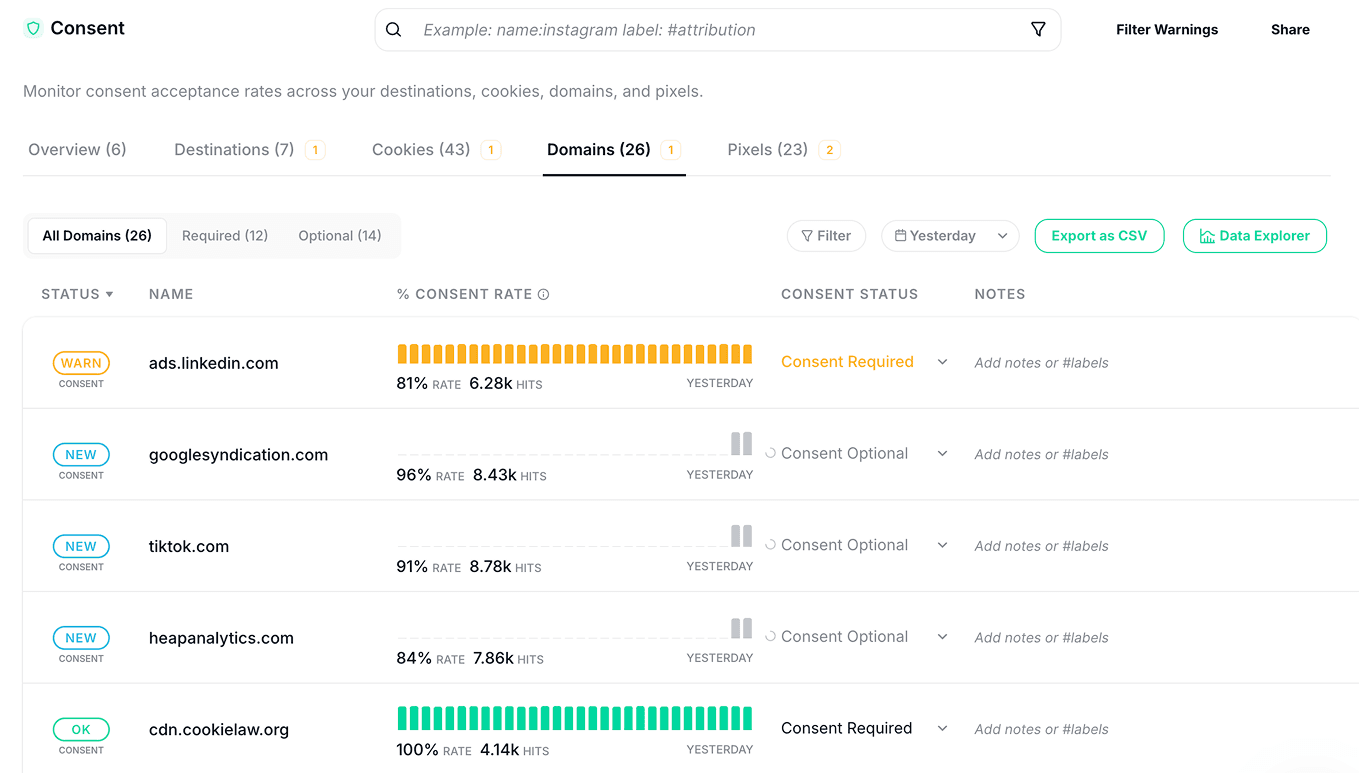Open the Data Explorer button
Screen dimensions: 1360x773
coord(1254,236)
